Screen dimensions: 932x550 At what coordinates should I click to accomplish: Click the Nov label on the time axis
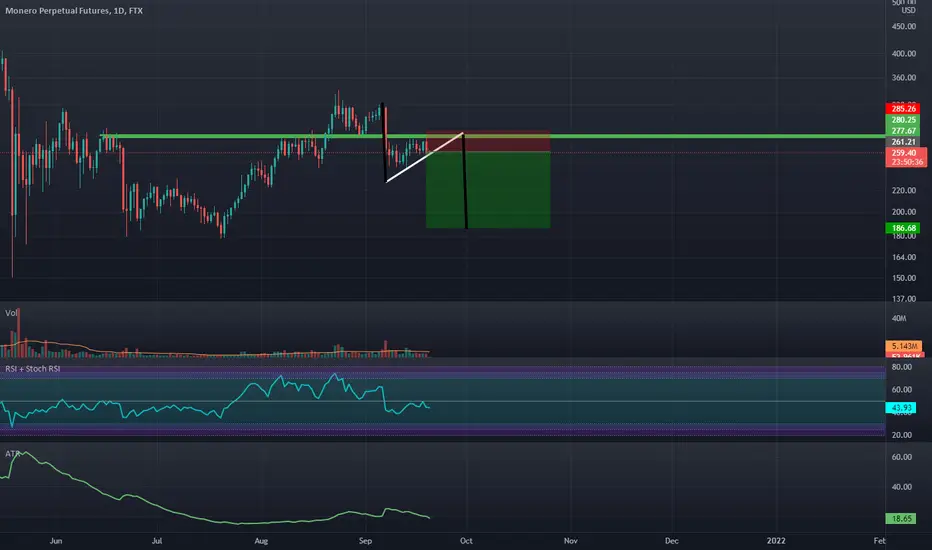pyautogui.click(x=571, y=540)
